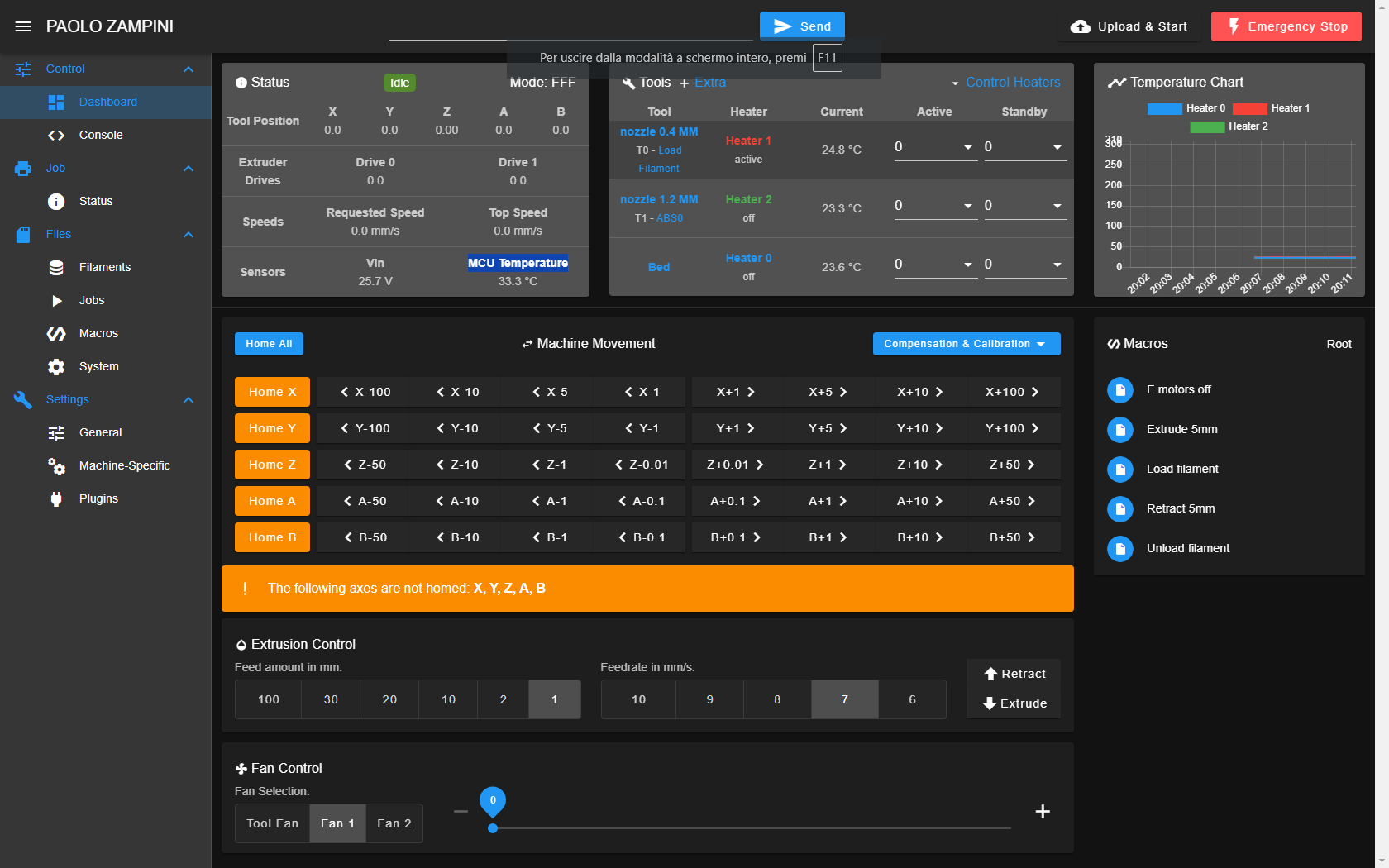1389x868 pixels.
Task: Set feedrate to 10 mm/s
Action: pyautogui.click(x=639, y=699)
